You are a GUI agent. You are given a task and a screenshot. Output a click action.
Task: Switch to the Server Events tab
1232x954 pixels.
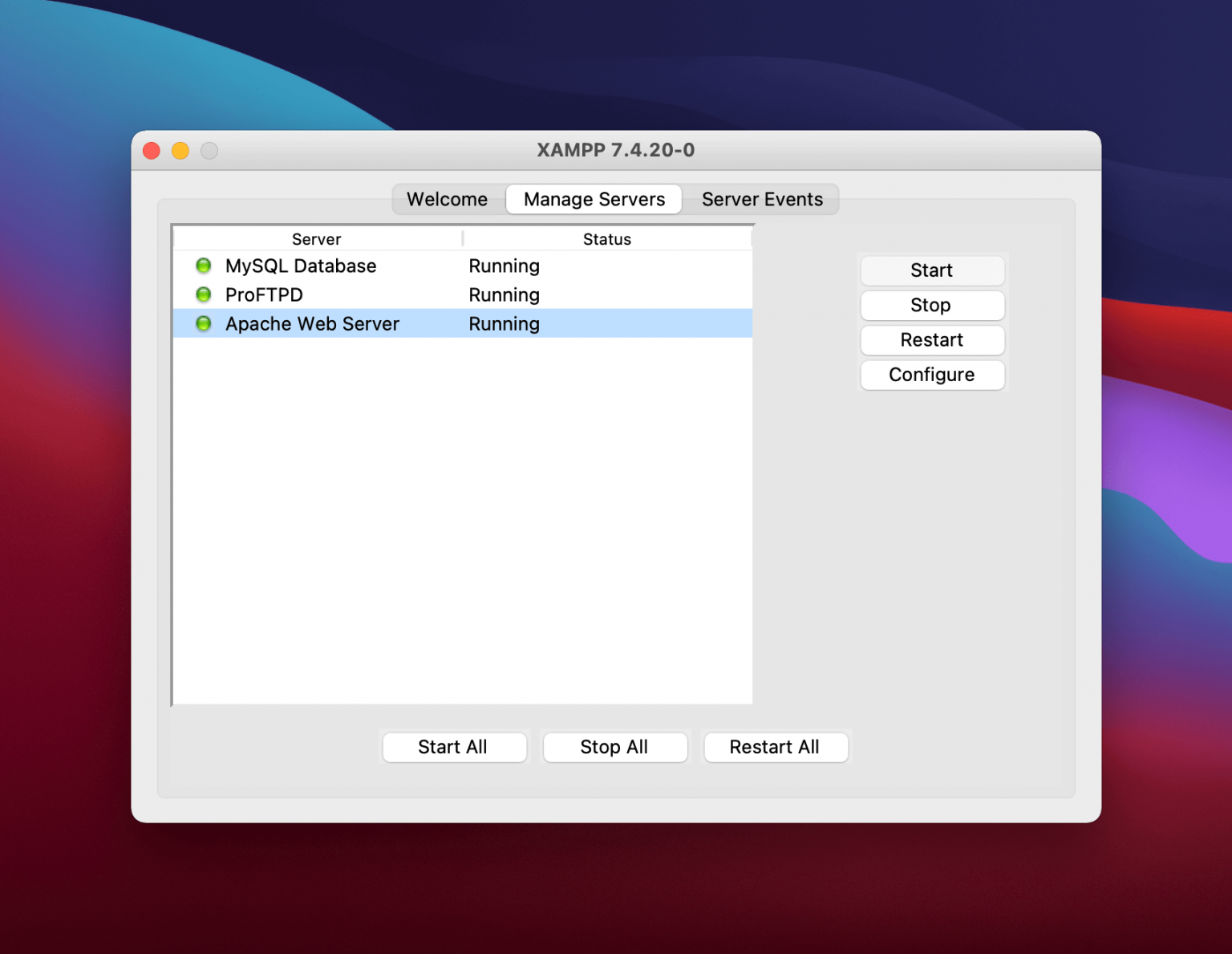click(761, 199)
